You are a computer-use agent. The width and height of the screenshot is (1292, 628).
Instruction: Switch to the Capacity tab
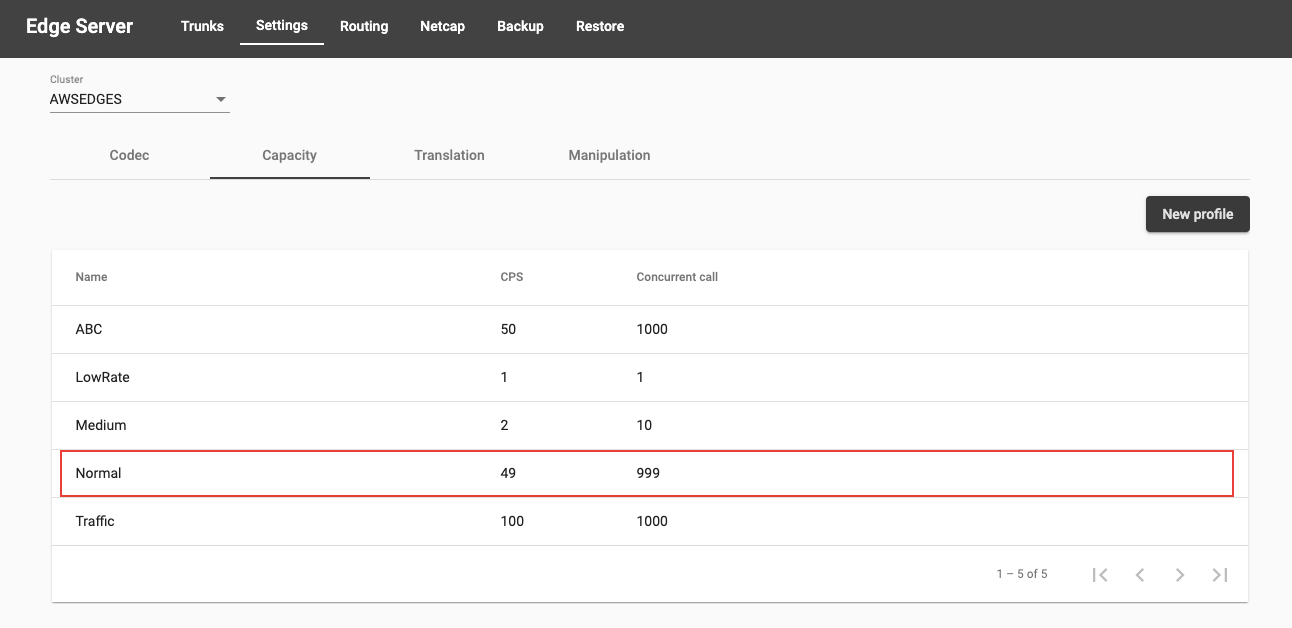tap(290, 155)
